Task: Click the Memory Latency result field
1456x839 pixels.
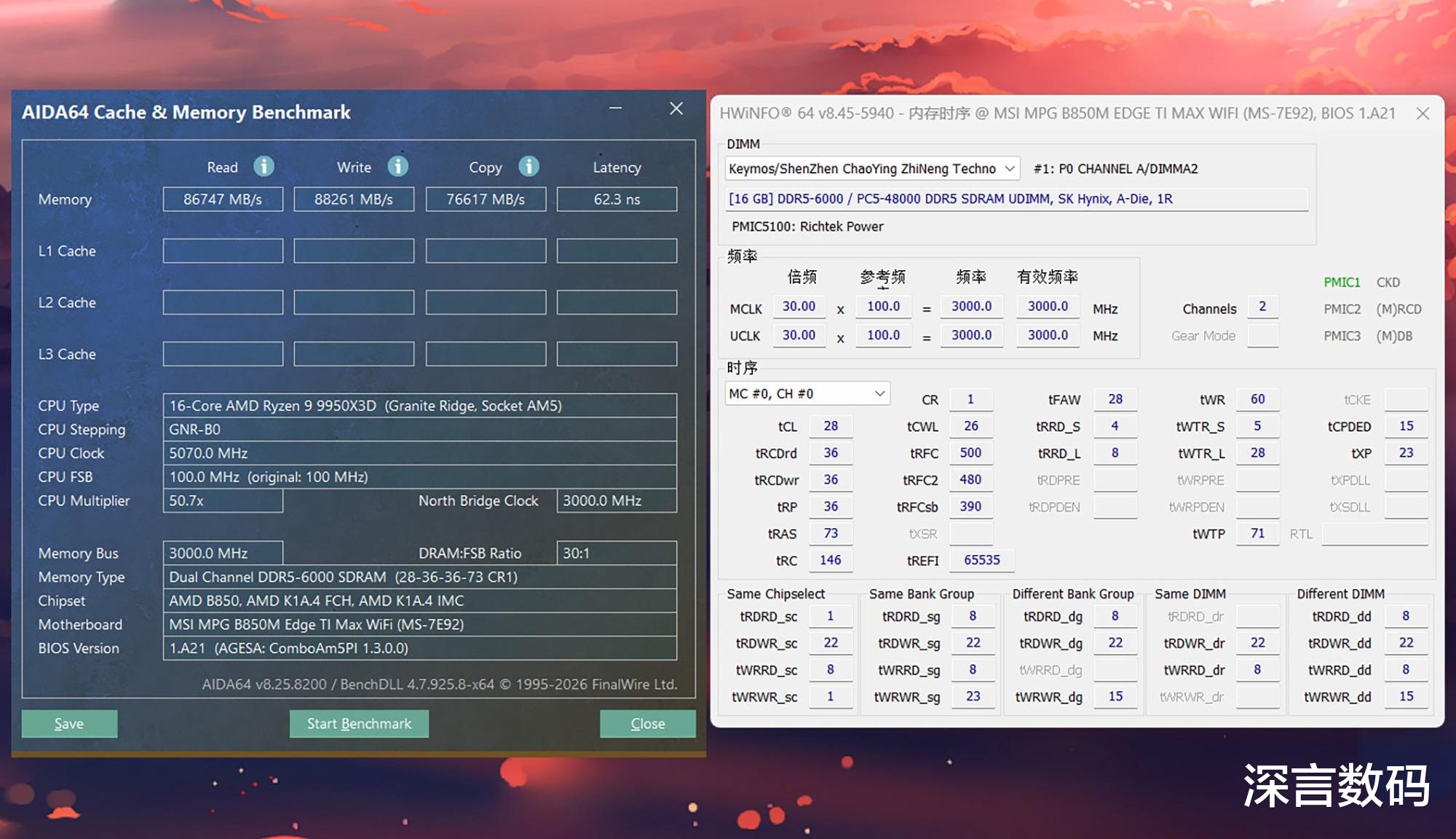Action: (617, 200)
